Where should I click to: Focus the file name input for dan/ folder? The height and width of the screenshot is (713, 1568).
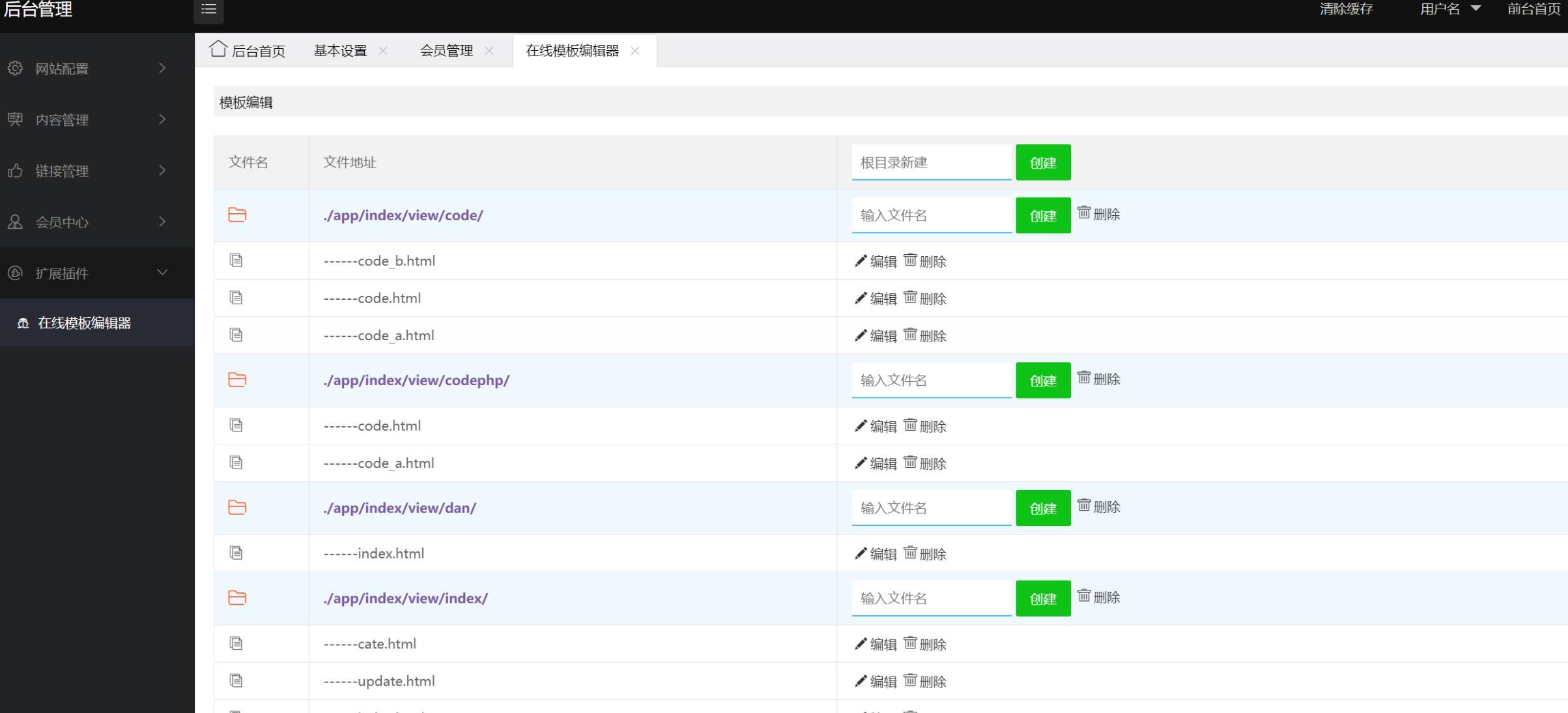(932, 508)
